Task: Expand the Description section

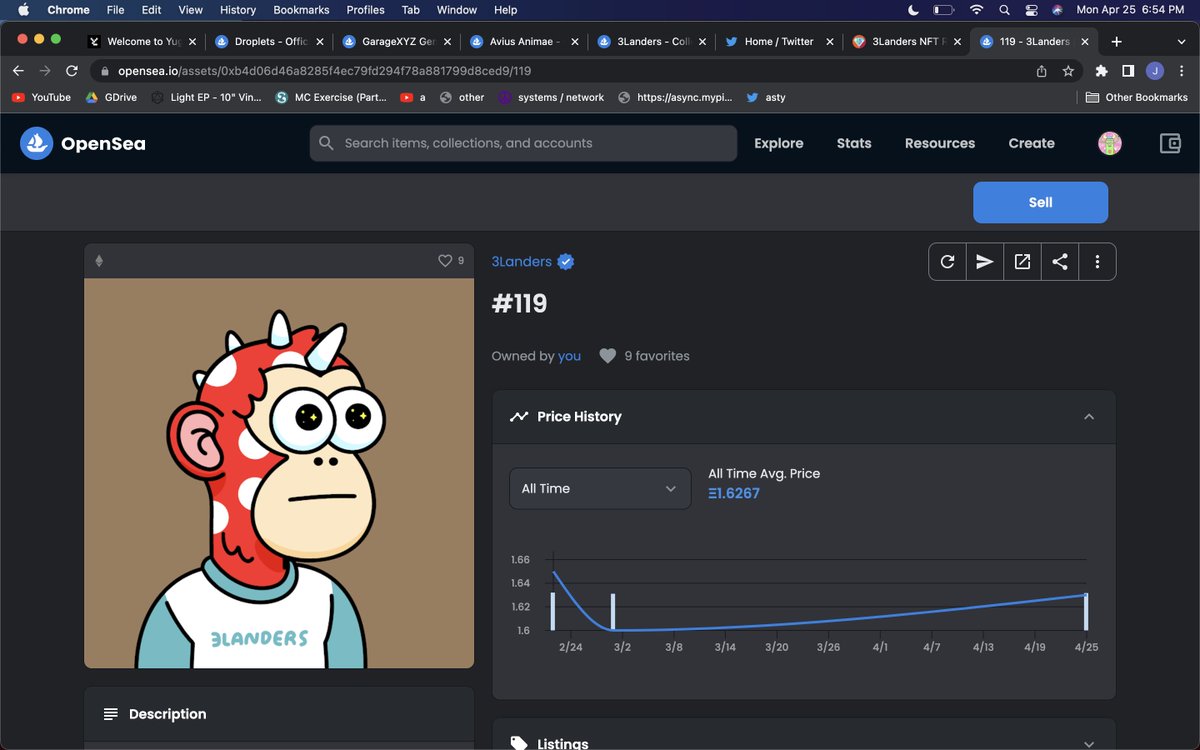Action: tap(279, 714)
